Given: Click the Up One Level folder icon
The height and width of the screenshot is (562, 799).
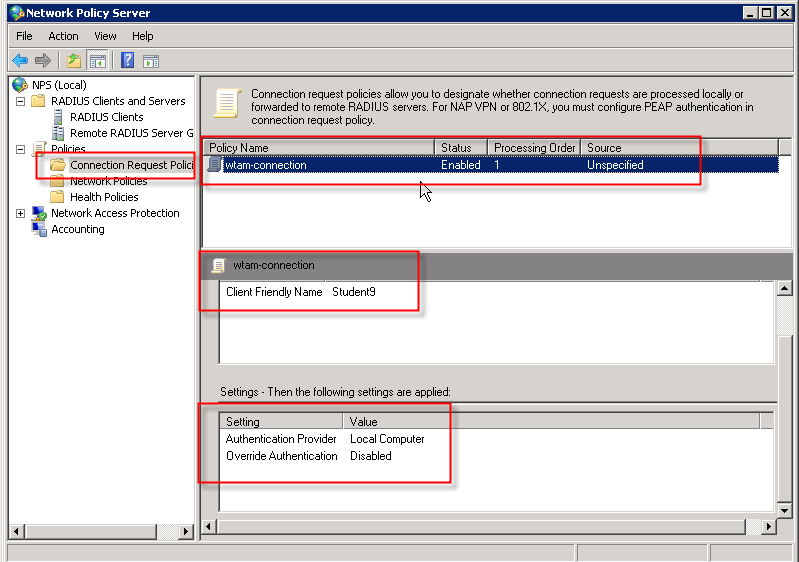Looking at the screenshot, I should [73, 61].
